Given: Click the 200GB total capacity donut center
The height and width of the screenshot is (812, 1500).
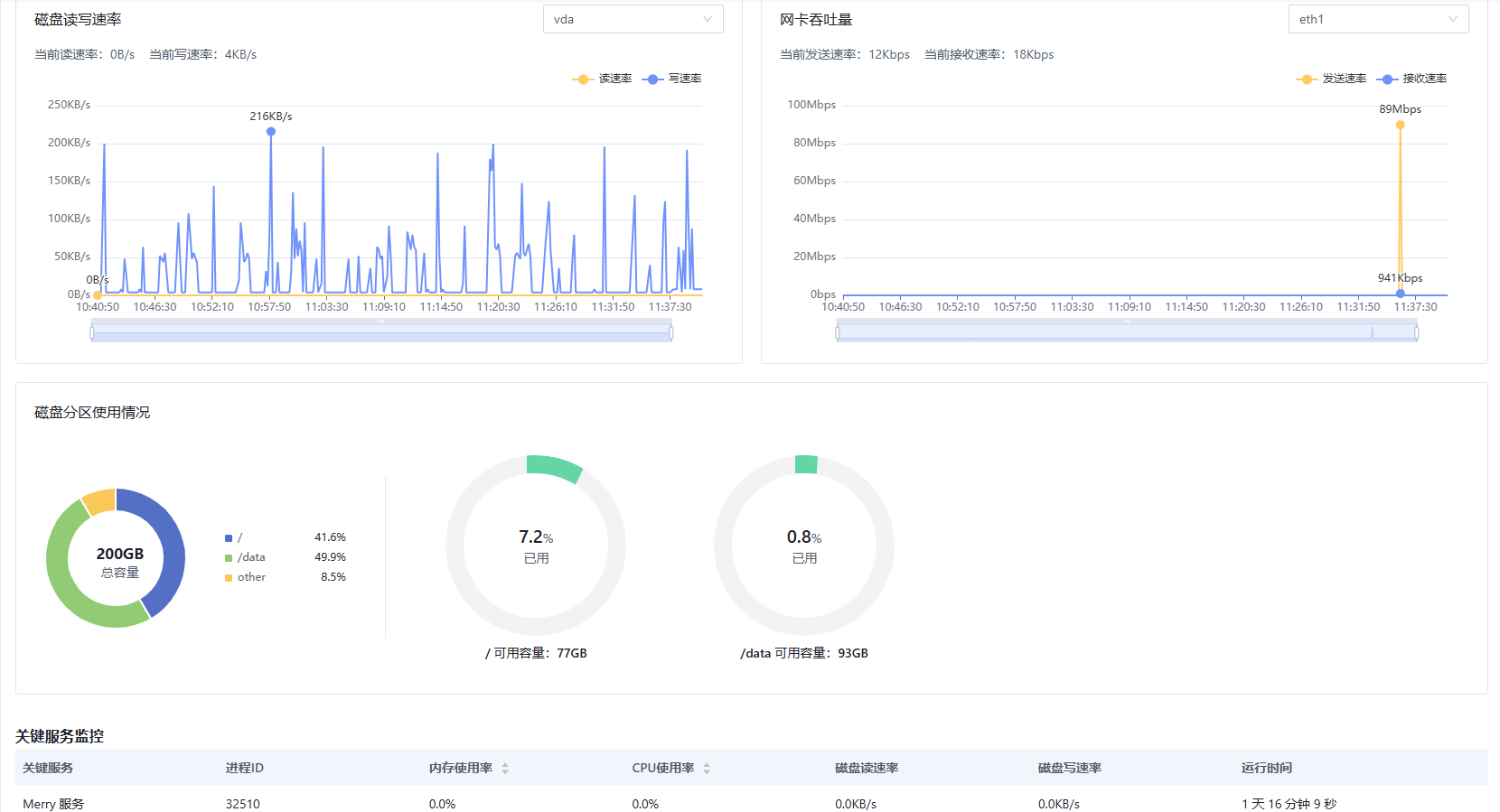Looking at the screenshot, I should click(x=119, y=561).
